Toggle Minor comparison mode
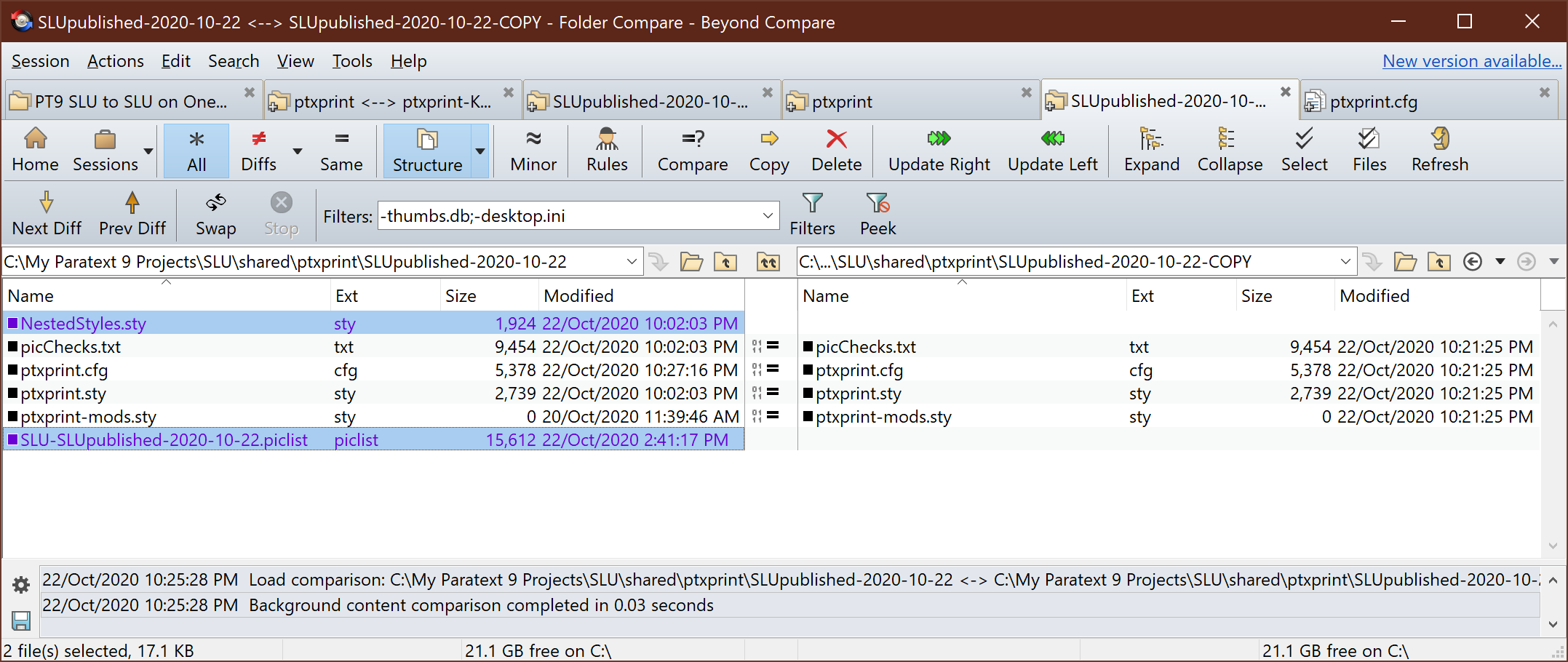 pyautogui.click(x=532, y=149)
